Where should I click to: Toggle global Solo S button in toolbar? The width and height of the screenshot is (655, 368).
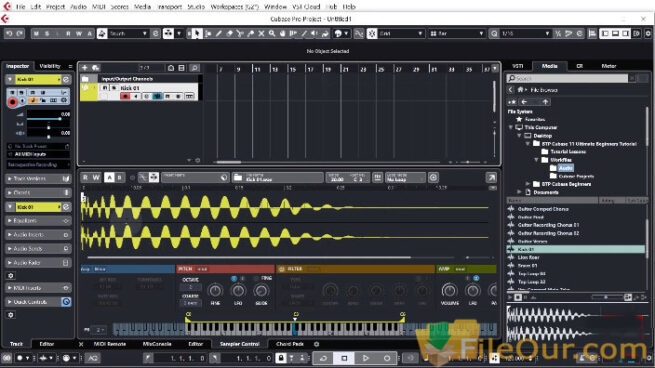pyautogui.click(x=47, y=33)
